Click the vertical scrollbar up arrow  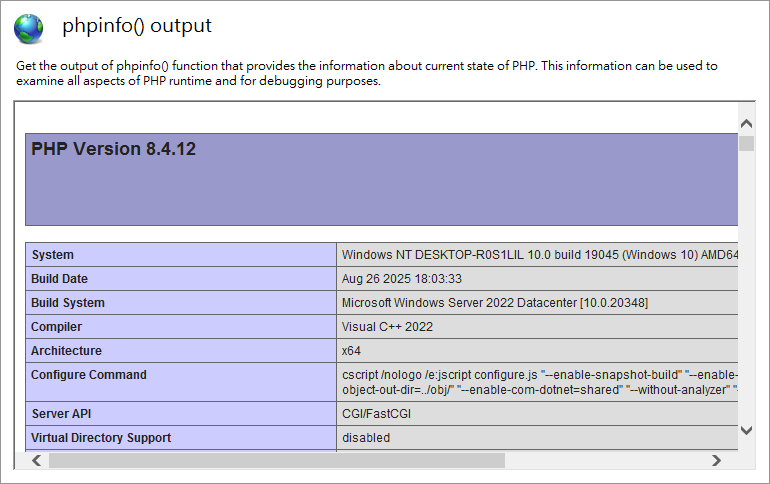tap(746, 123)
